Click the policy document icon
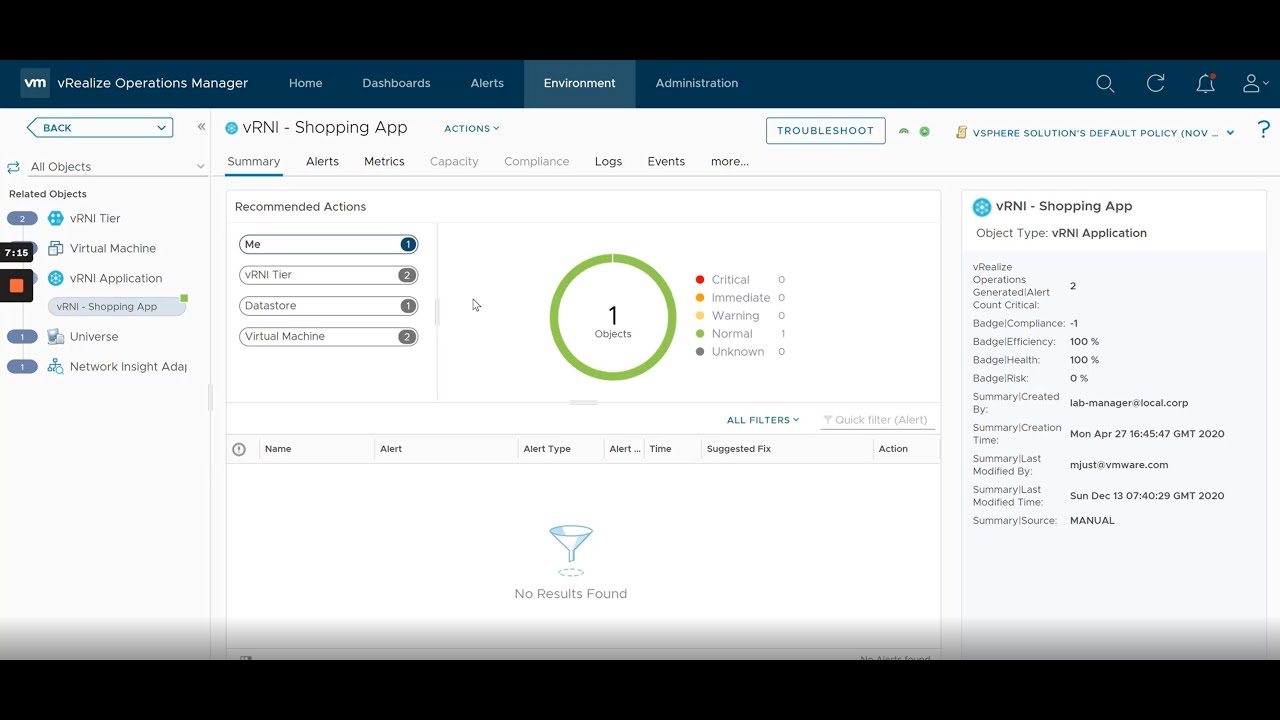The width and height of the screenshot is (1280, 720). [x=961, y=132]
